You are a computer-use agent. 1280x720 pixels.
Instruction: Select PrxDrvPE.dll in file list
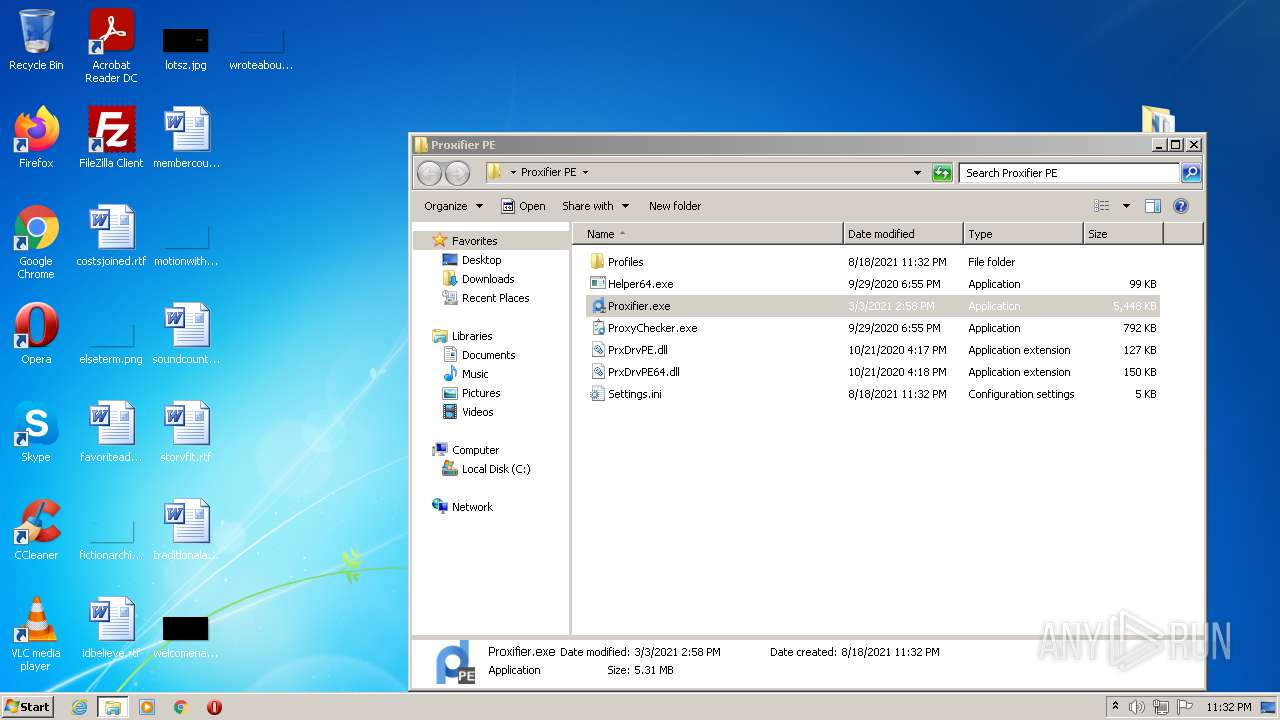point(637,350)
